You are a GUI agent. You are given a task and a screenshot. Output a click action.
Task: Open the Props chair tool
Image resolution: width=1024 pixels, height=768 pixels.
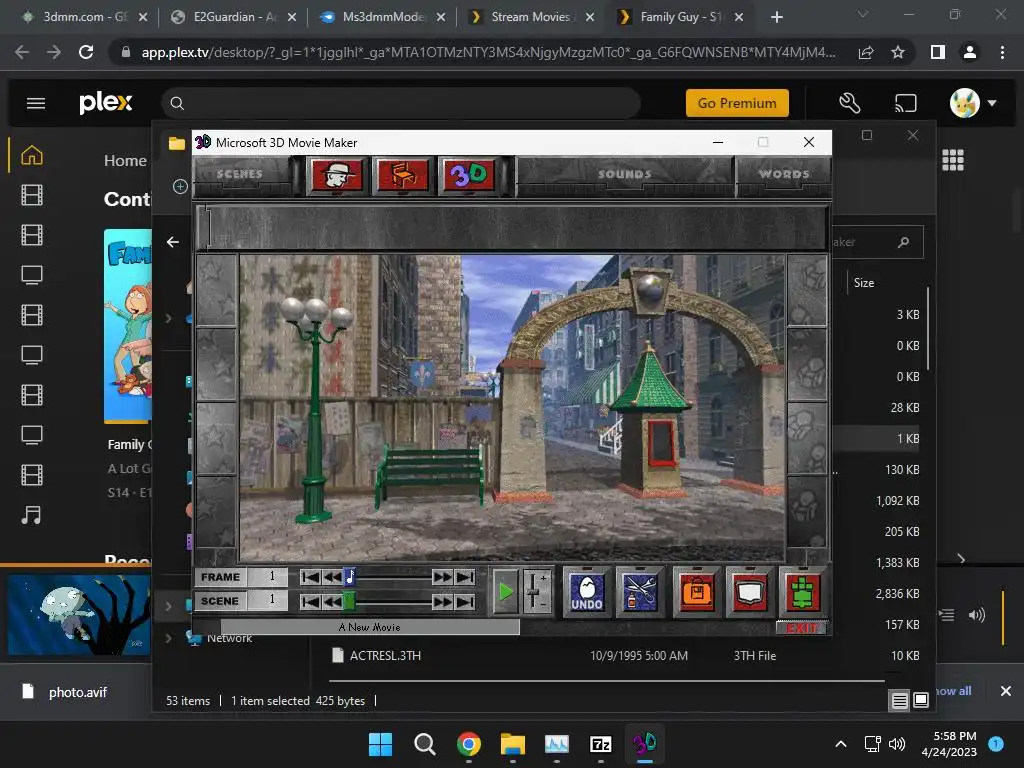[x=402, y=175]
